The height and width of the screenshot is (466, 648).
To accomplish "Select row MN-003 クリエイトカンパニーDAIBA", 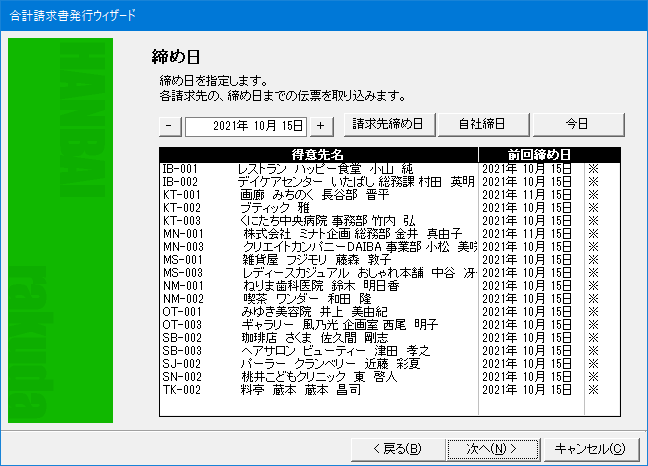I will point(390,247).
